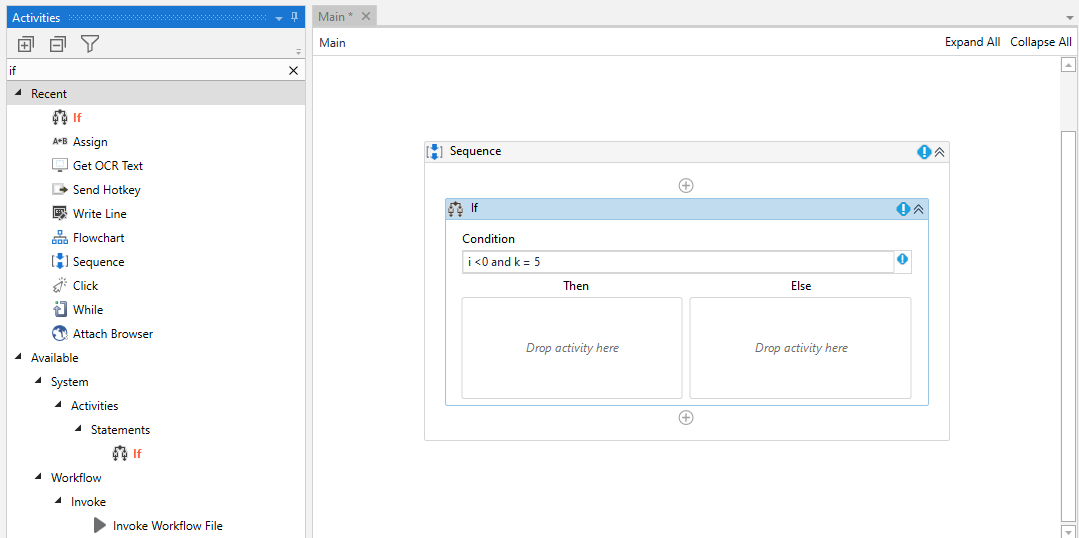Click the Expand All icon in Activities toolbar
This screenshot has height=538, width=1079.
pyautogui.click(x=25, y=45)
